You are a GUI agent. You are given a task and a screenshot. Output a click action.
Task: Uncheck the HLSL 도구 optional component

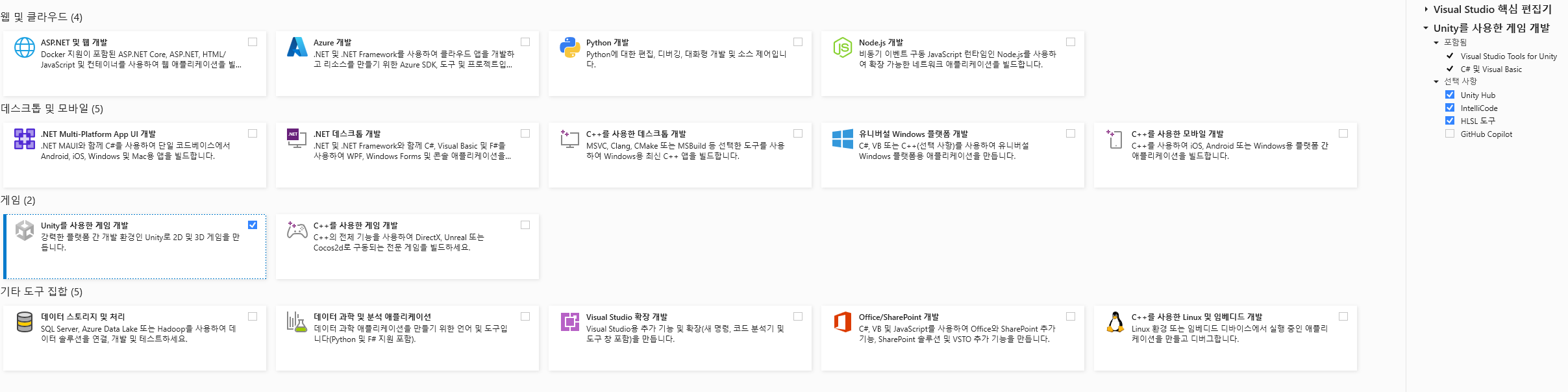tap(1450, 121)
